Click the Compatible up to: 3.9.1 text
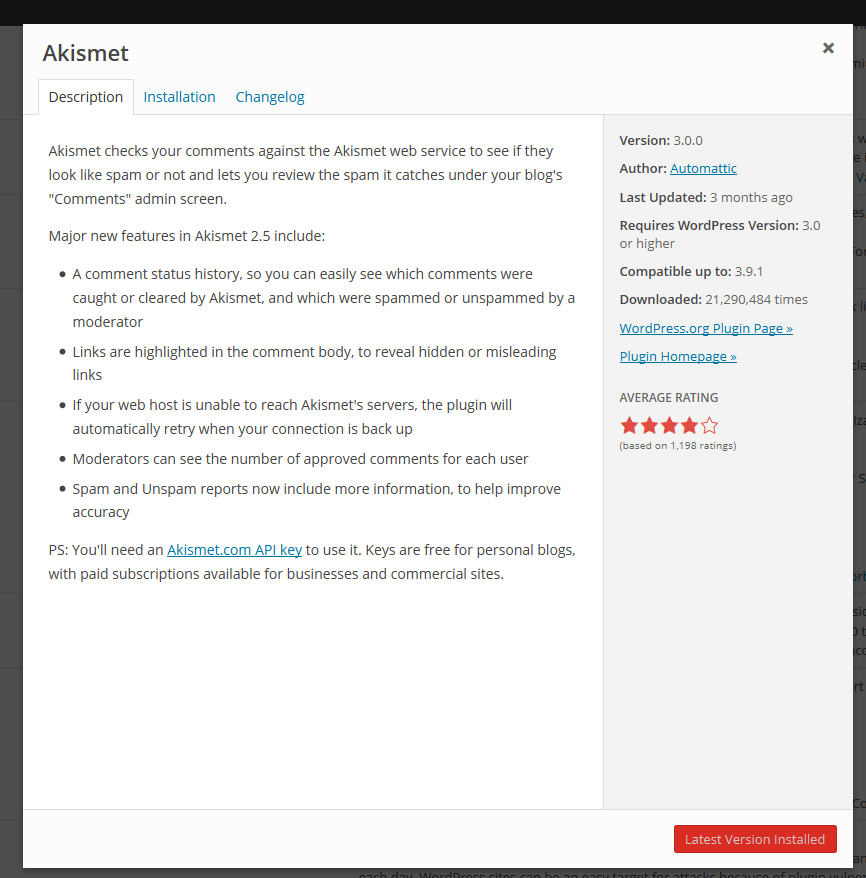Image resolution: width=866 pixels, height=878 pixels. [691, 272]
